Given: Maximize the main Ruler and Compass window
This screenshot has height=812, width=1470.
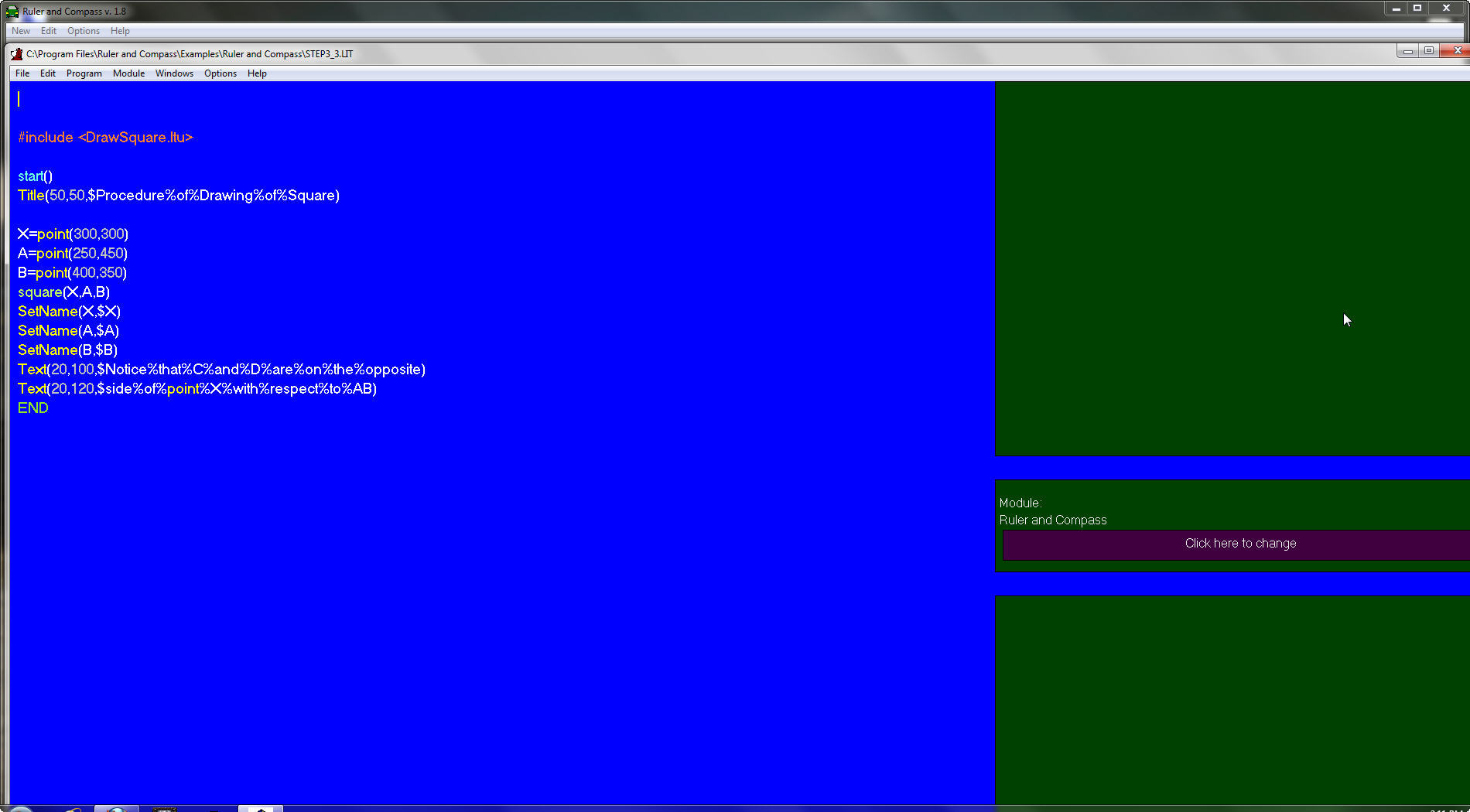Looking at the screenshot, I should tap(1417, 9).
